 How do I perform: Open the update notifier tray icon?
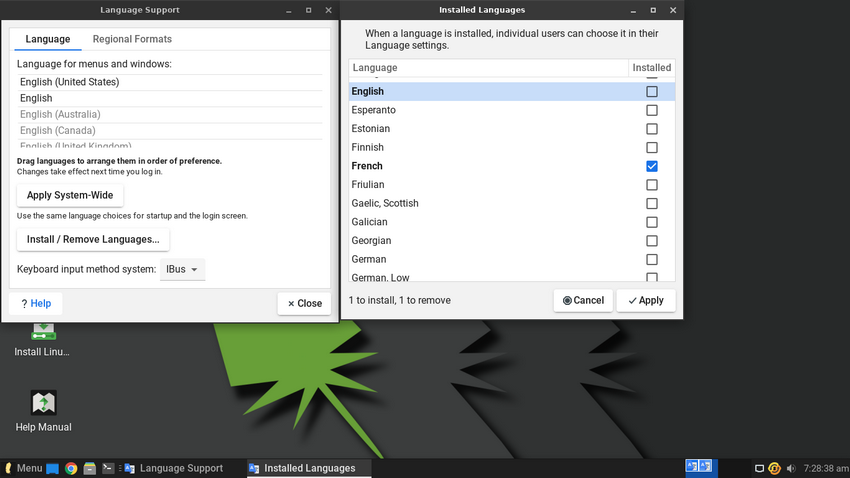click(774, 468)
